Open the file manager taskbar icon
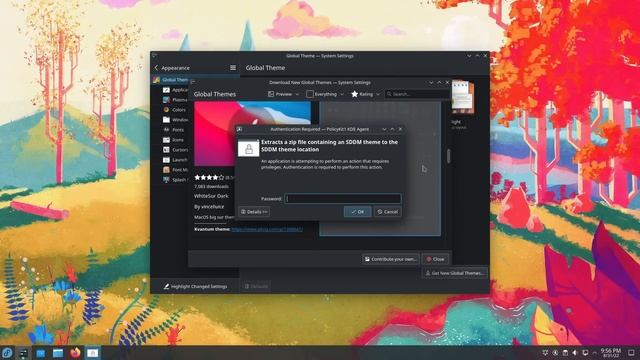Viewport: 640px width, 360px height. coord(58,353)
